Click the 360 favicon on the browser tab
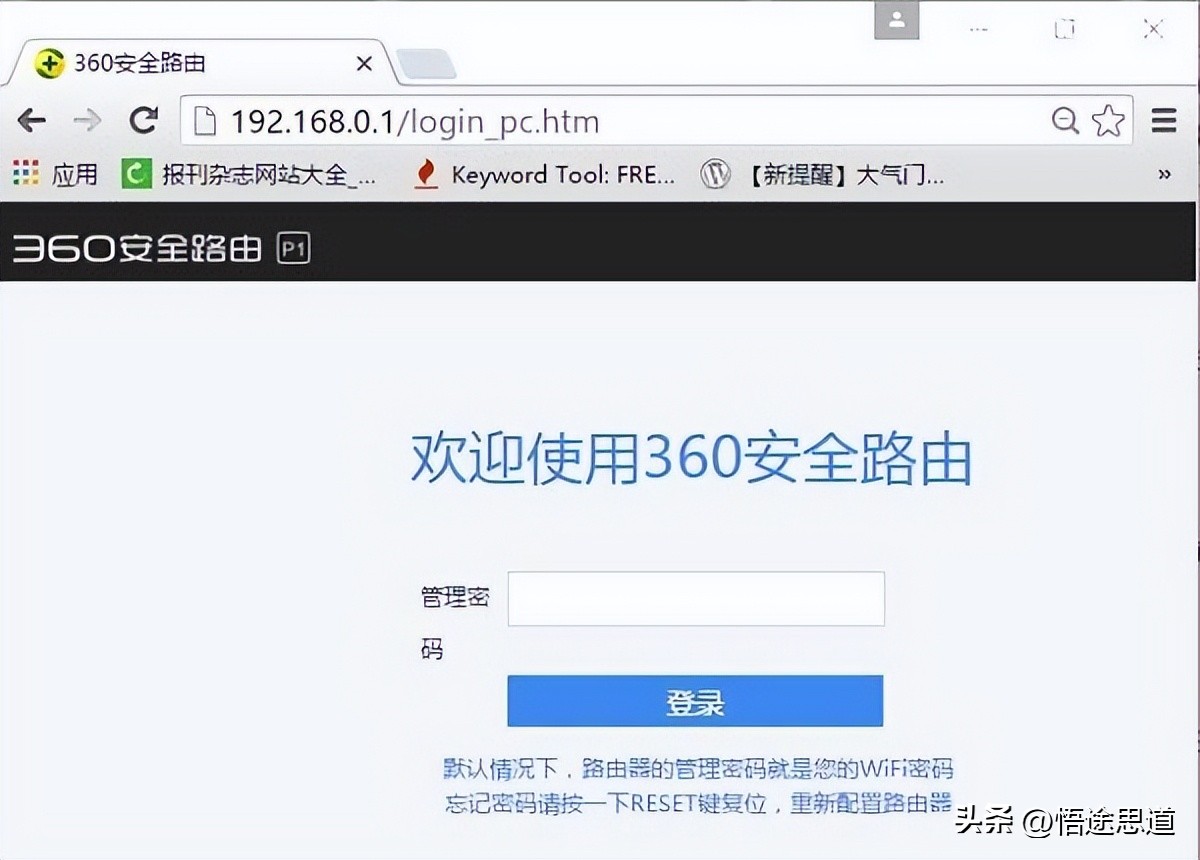1200x860 pixels. 48,62
